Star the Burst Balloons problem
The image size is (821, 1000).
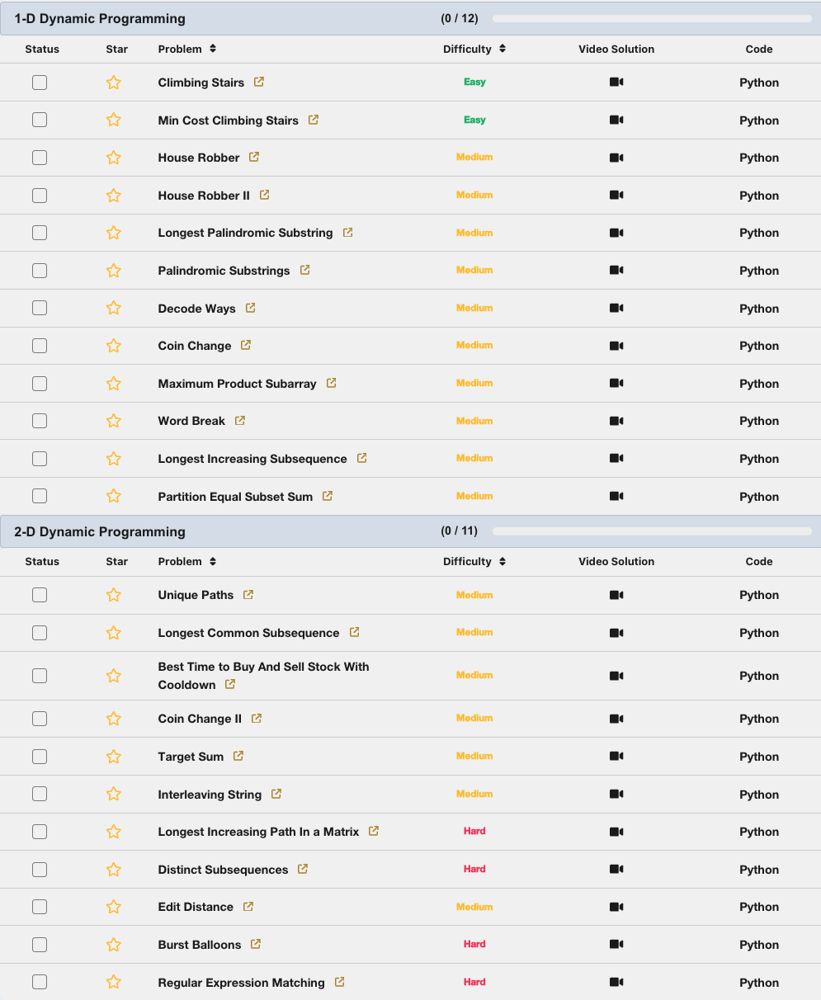coord(114,945)
